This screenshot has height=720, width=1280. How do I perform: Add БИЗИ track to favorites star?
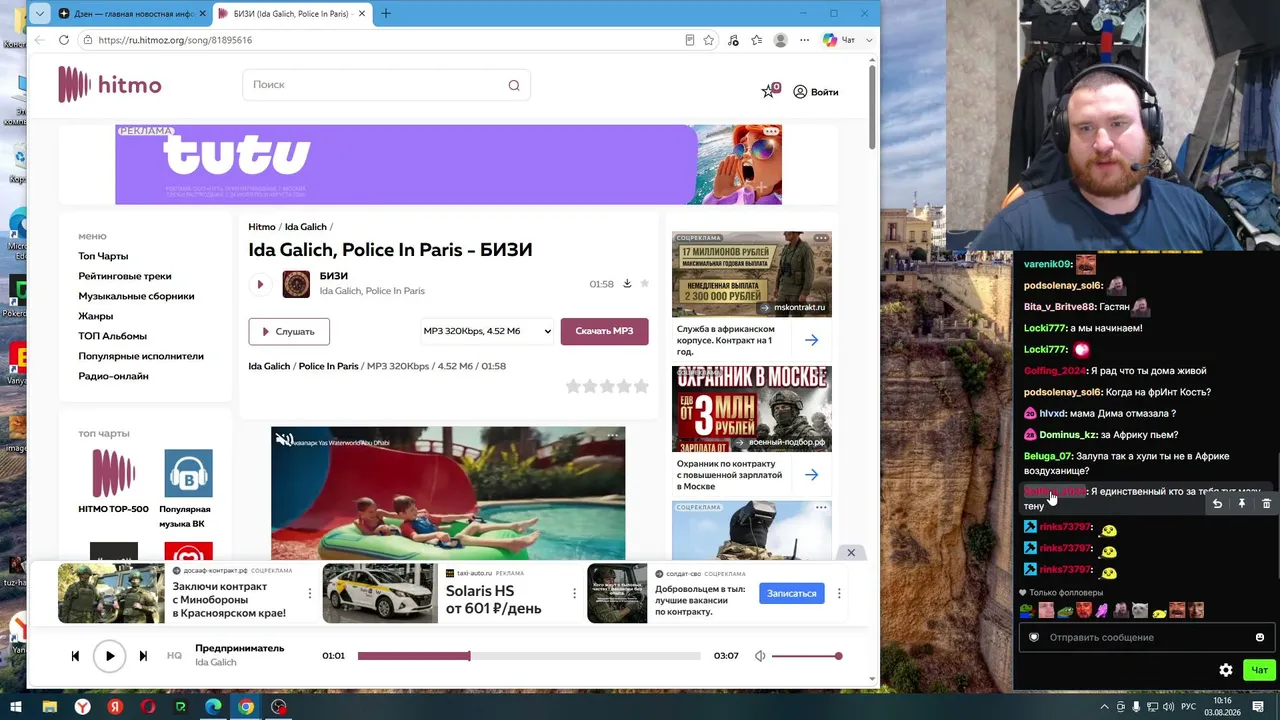(645, 284)
